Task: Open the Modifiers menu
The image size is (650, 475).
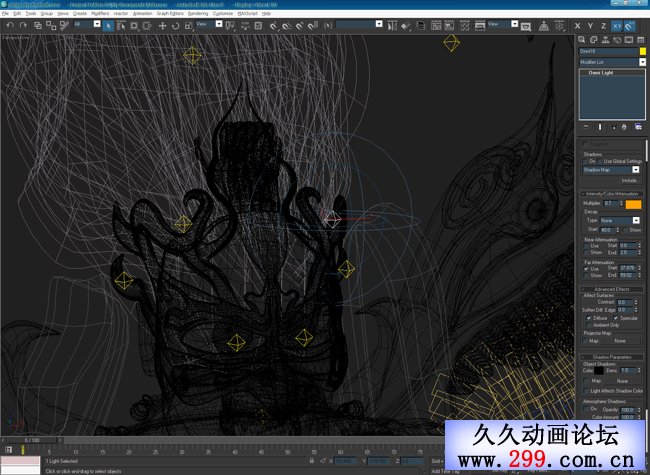Action: pos(100,14)
